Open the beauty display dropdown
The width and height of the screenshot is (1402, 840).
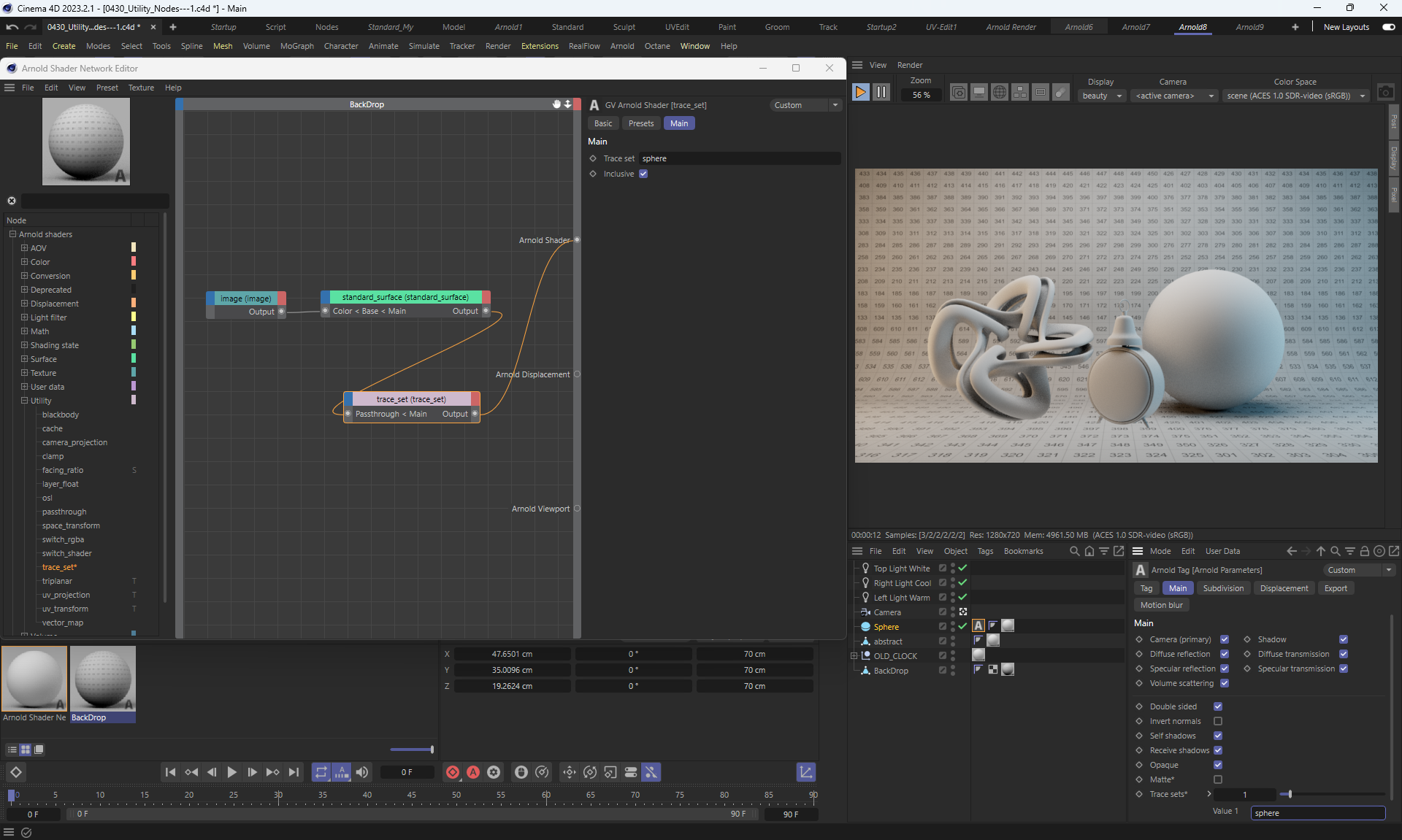[x=1101, y=96]
